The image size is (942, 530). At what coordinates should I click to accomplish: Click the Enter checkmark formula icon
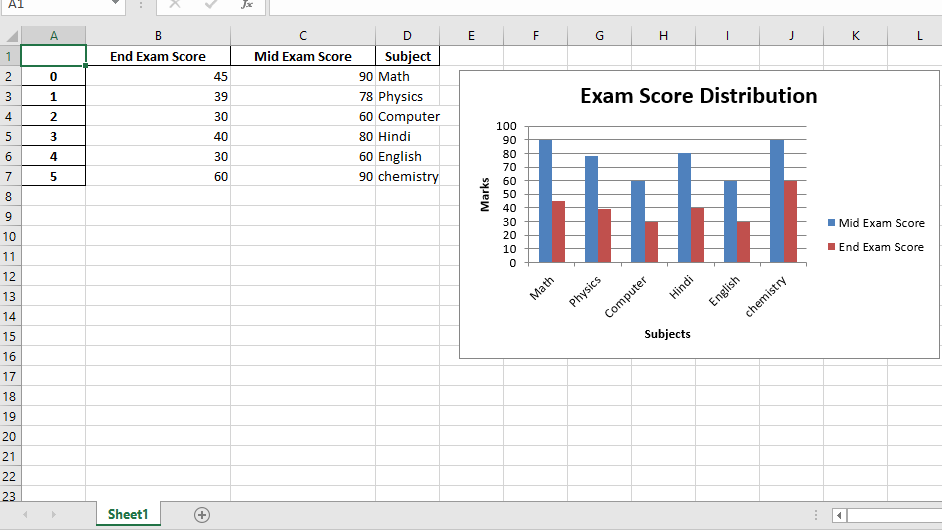pos(211,4)
